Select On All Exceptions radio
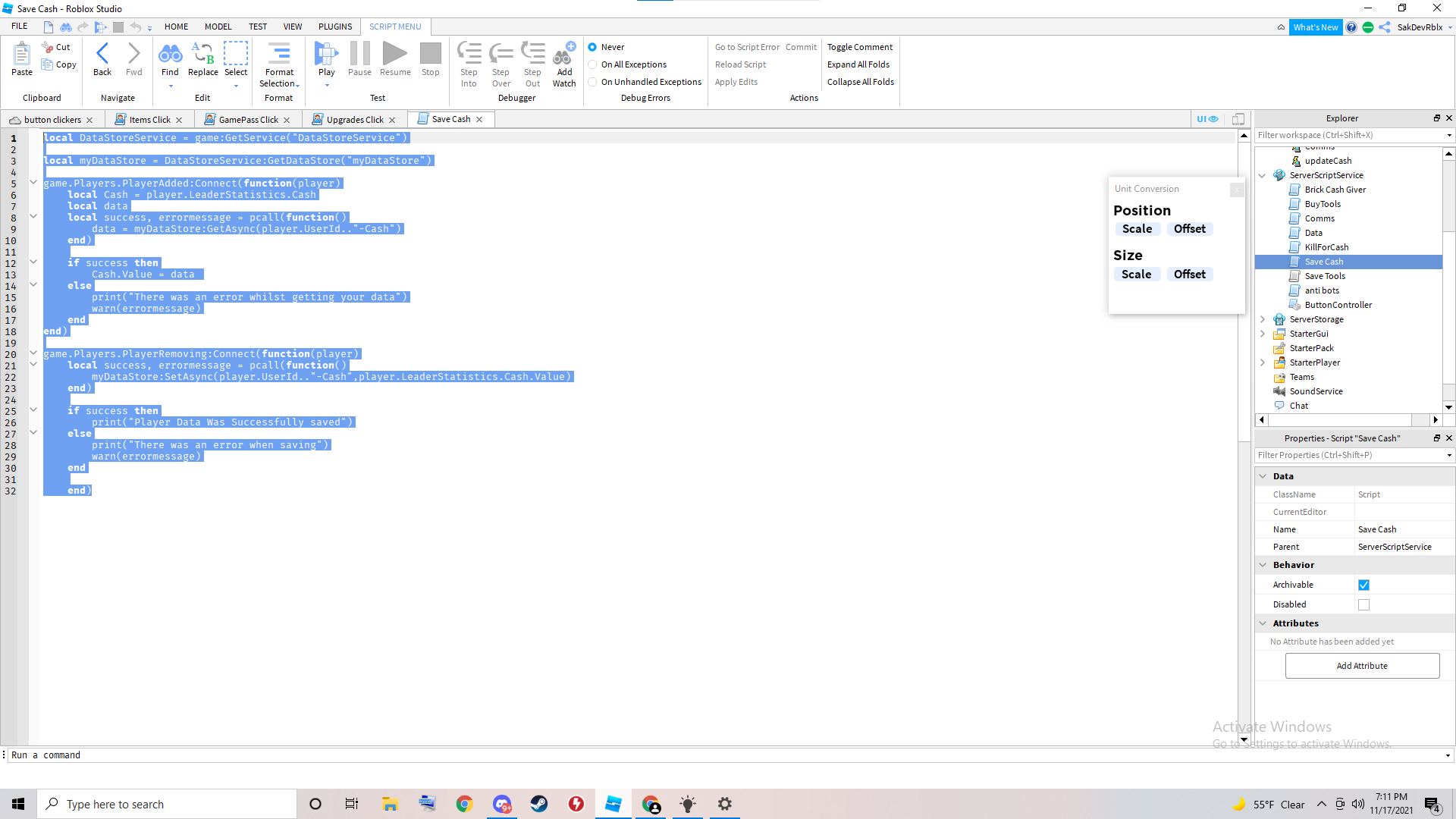The width and height of the screenshot is (1456, 819). pos(592,64)
